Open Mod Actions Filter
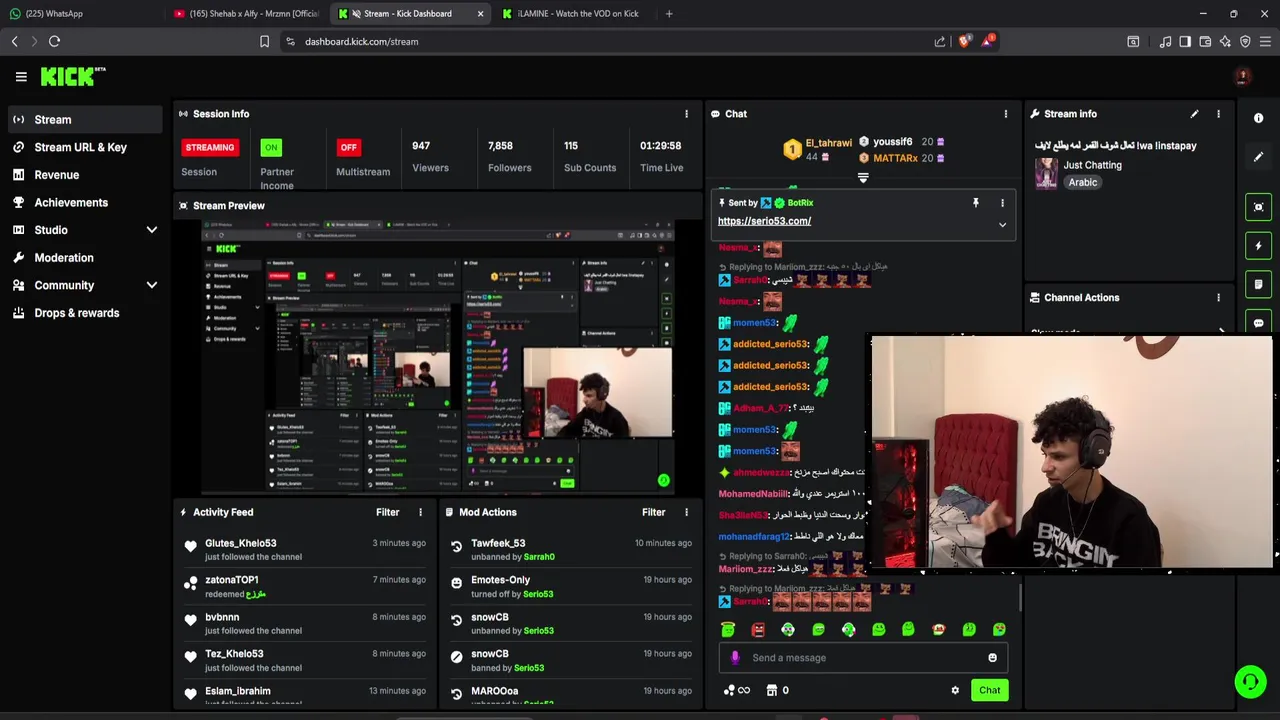Screen dimensions: 1280x720 (x=653, y=512)
